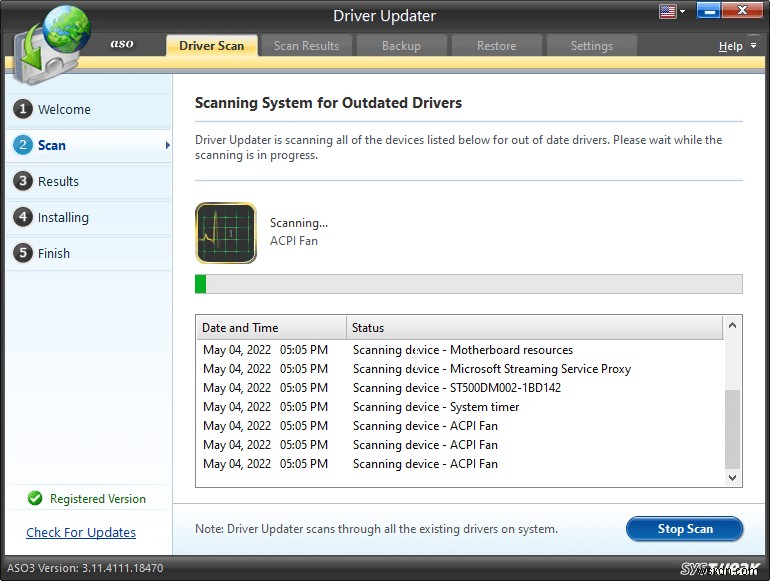Viewport: 770px width, 581px height.
Task: Open the language dropdown arrow
Action: pyautogui.click(x=684, y=12)
